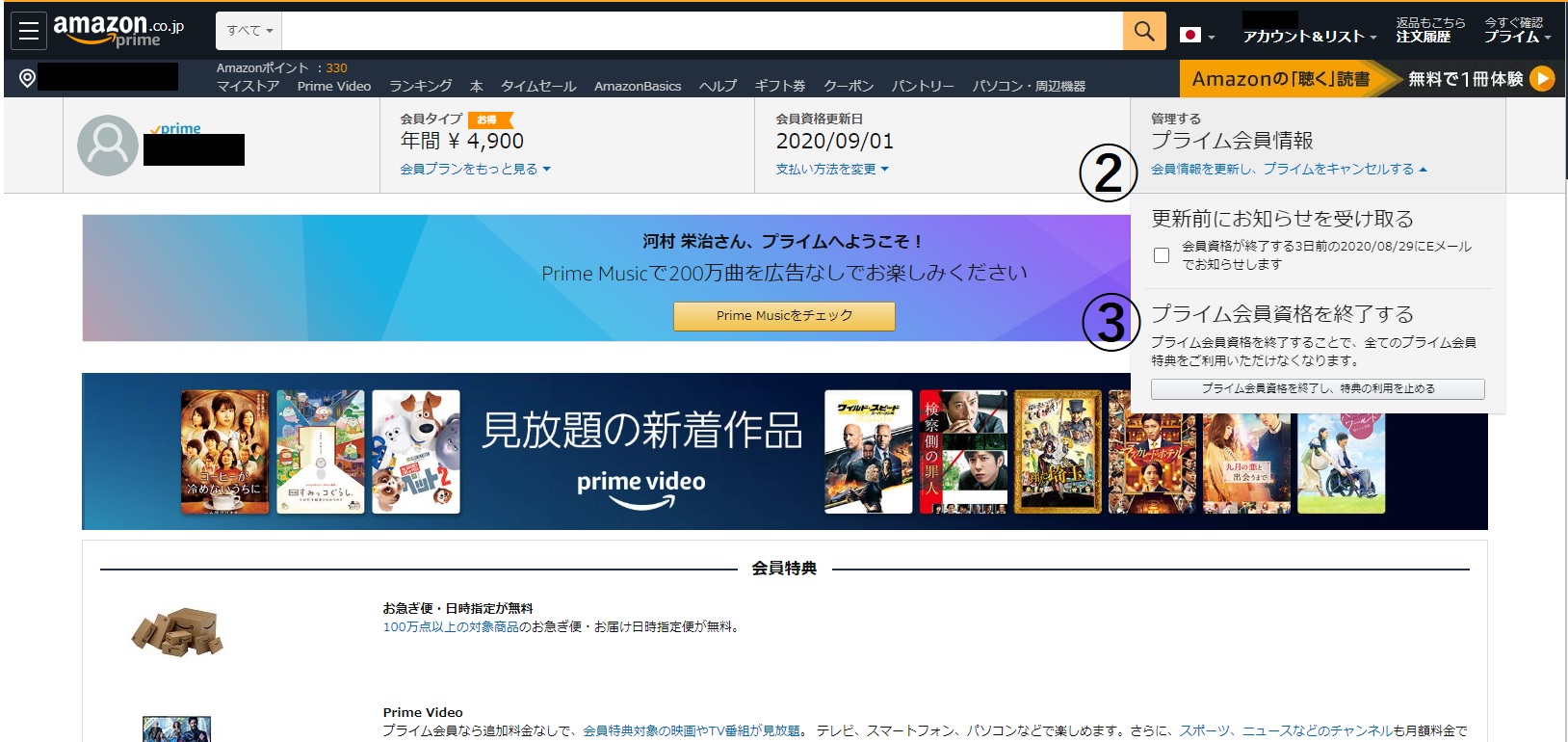Open the hamburger menu icon
The image size is (1568, 742).
coord(29,31)
